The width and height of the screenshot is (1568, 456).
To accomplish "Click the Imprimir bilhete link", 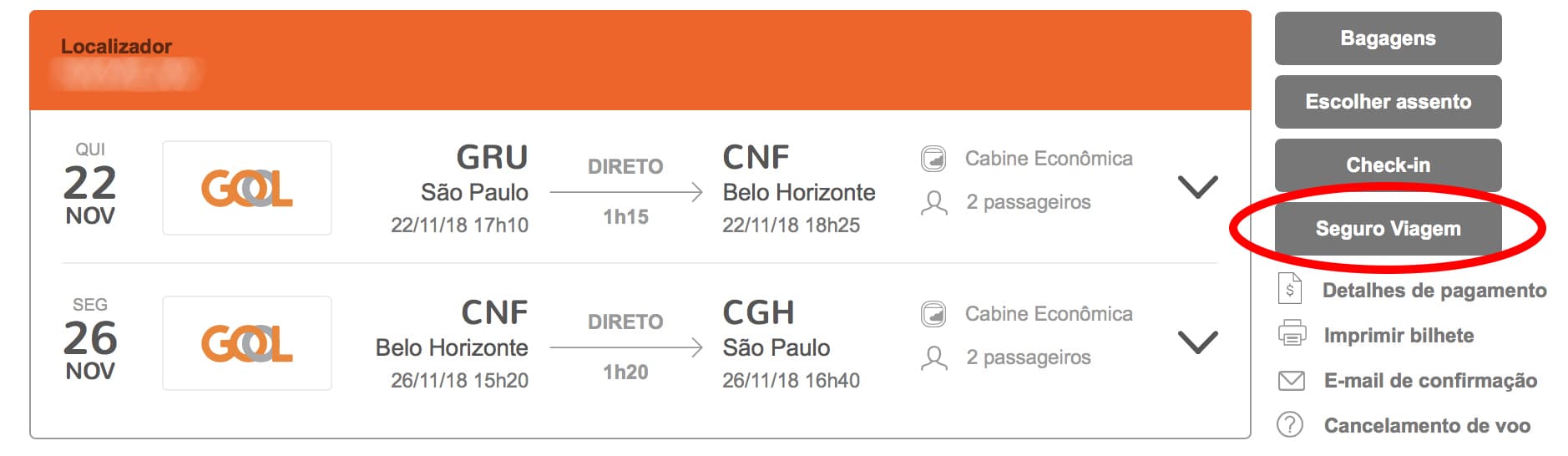I will click(x=1399, y=336).
